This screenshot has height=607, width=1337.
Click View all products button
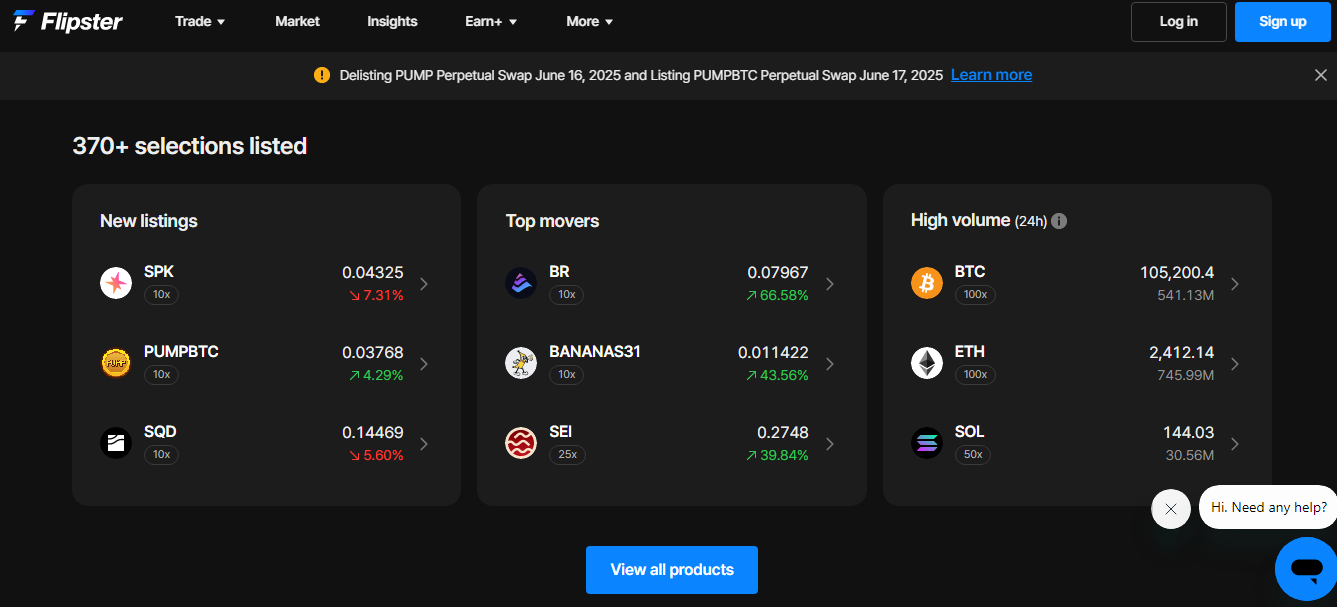click(672, 570)
